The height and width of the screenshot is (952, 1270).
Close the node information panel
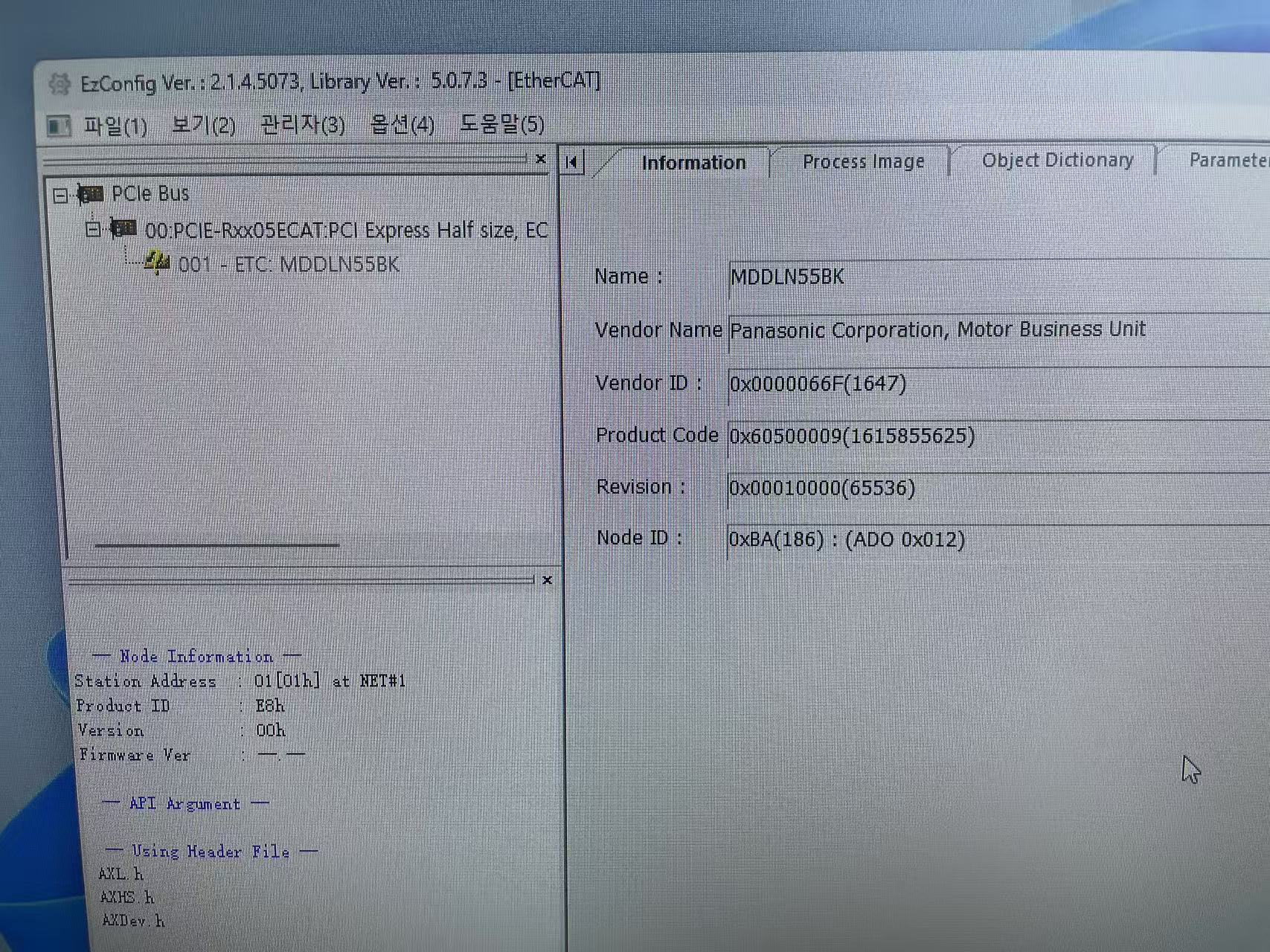[548, 580]
